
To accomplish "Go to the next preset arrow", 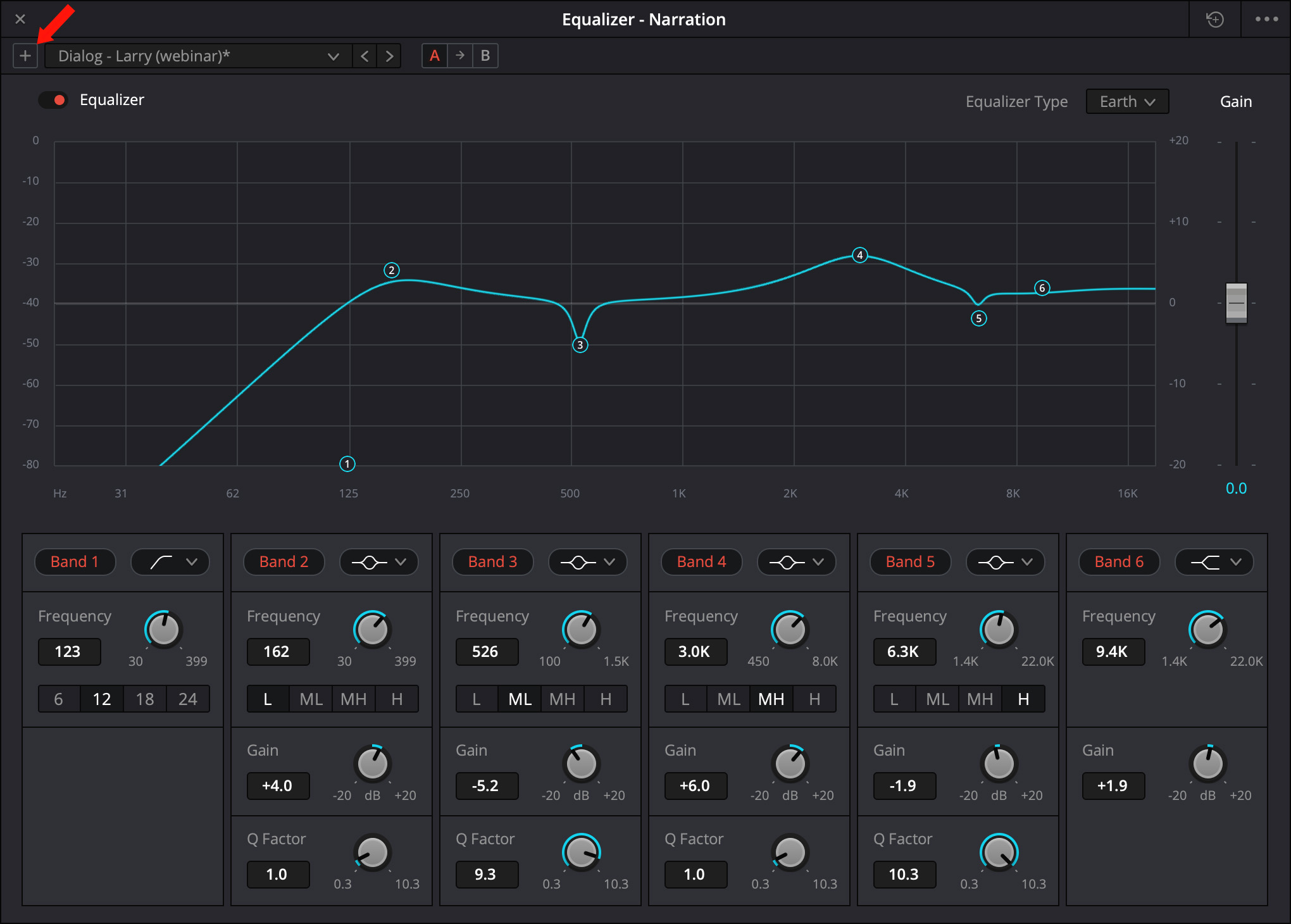I will pos(389,56).
